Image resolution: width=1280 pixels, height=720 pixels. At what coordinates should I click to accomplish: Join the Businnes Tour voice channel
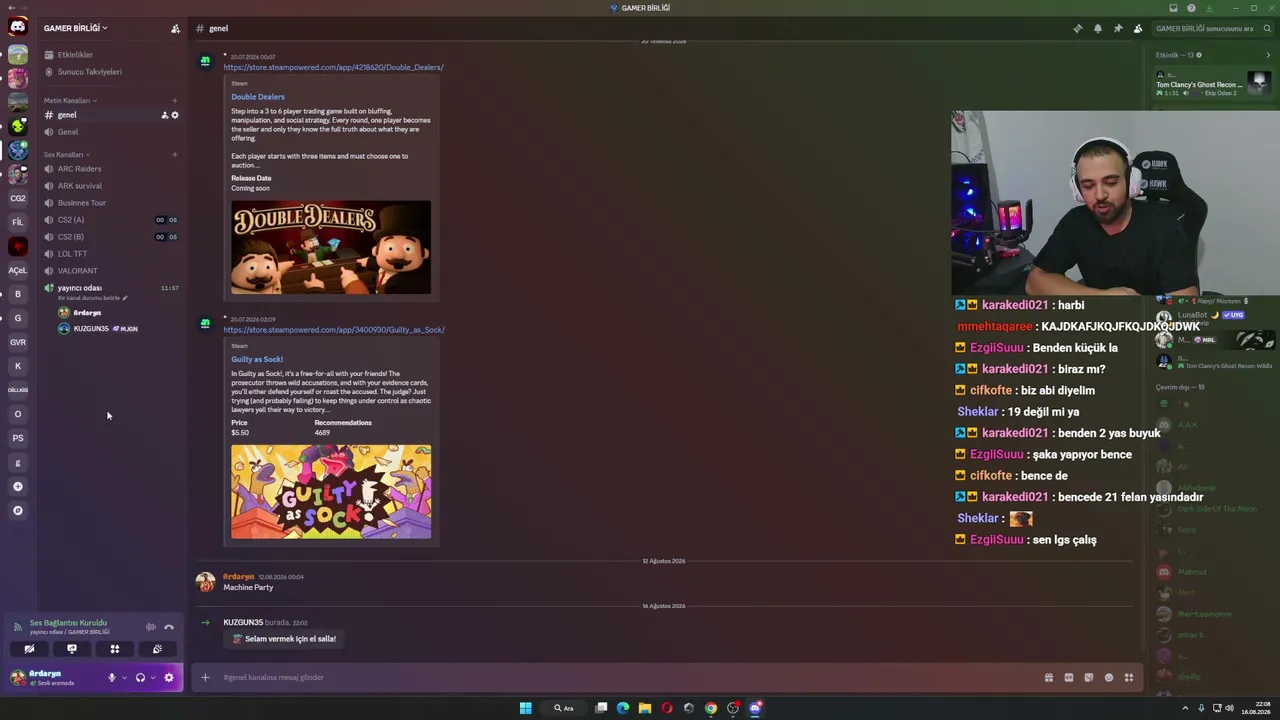tap(110, 203)
